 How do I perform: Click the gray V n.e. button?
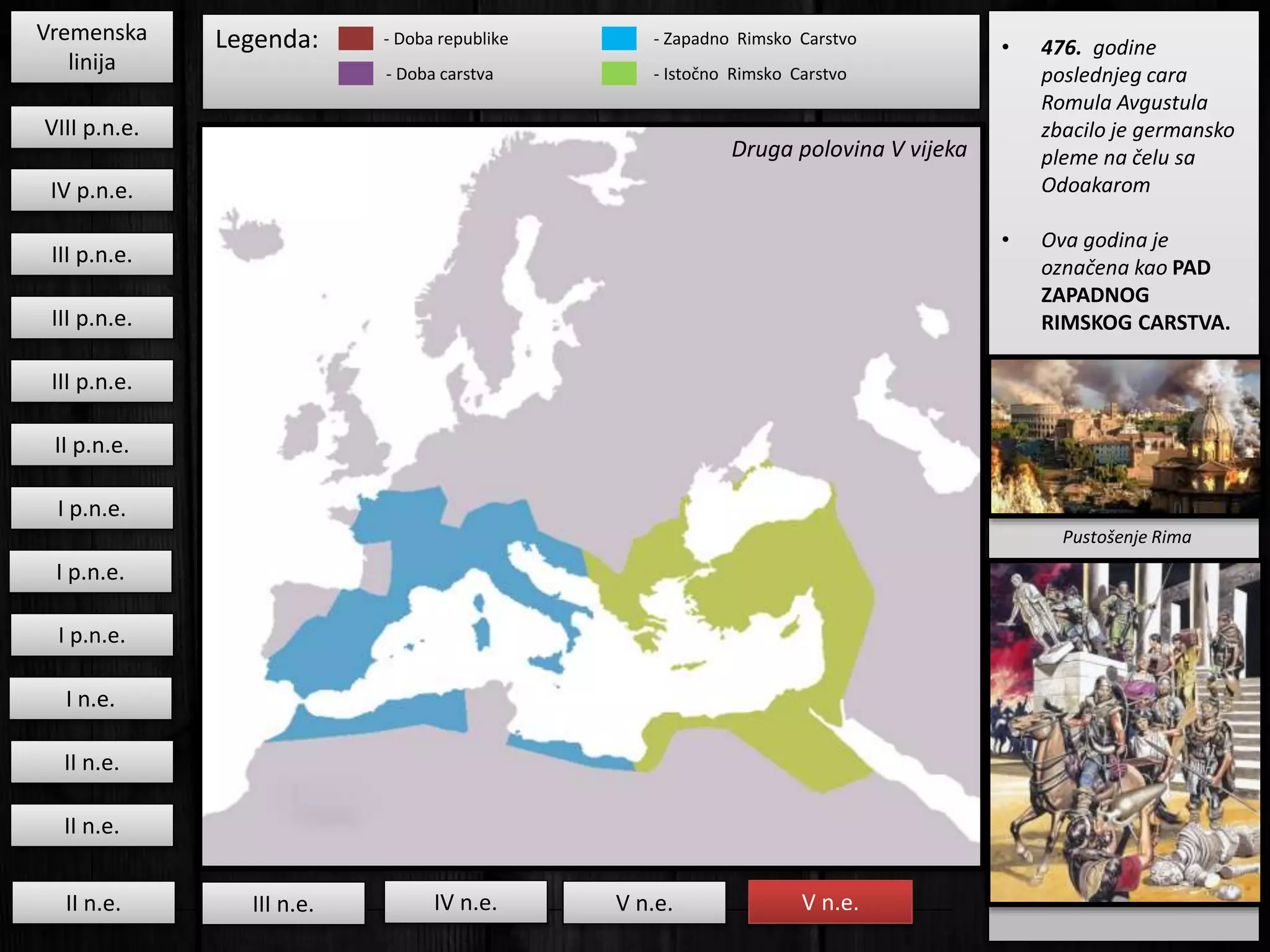coord(644,903)
